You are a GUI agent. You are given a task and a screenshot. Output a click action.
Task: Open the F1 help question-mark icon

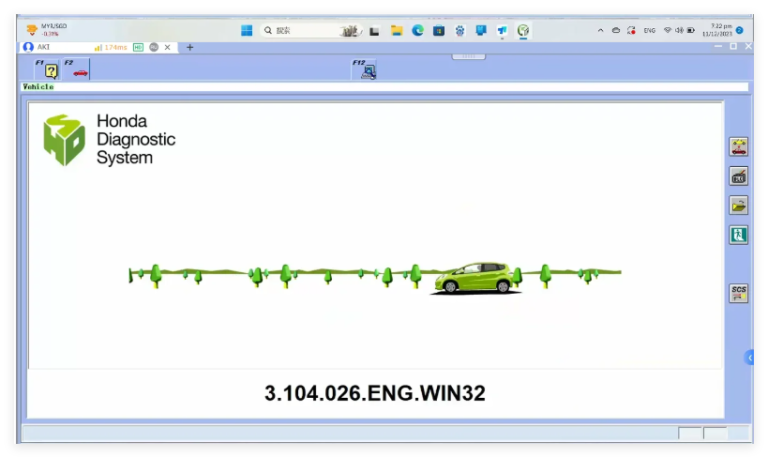(48, 70)
